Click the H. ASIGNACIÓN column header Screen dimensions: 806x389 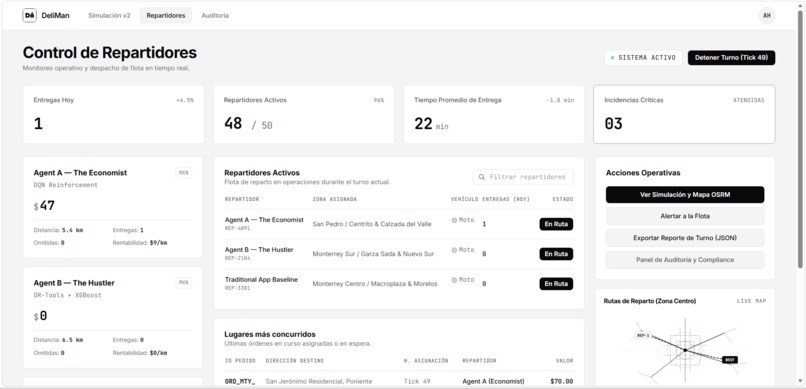pyautogui.click(x=426, y=361)
